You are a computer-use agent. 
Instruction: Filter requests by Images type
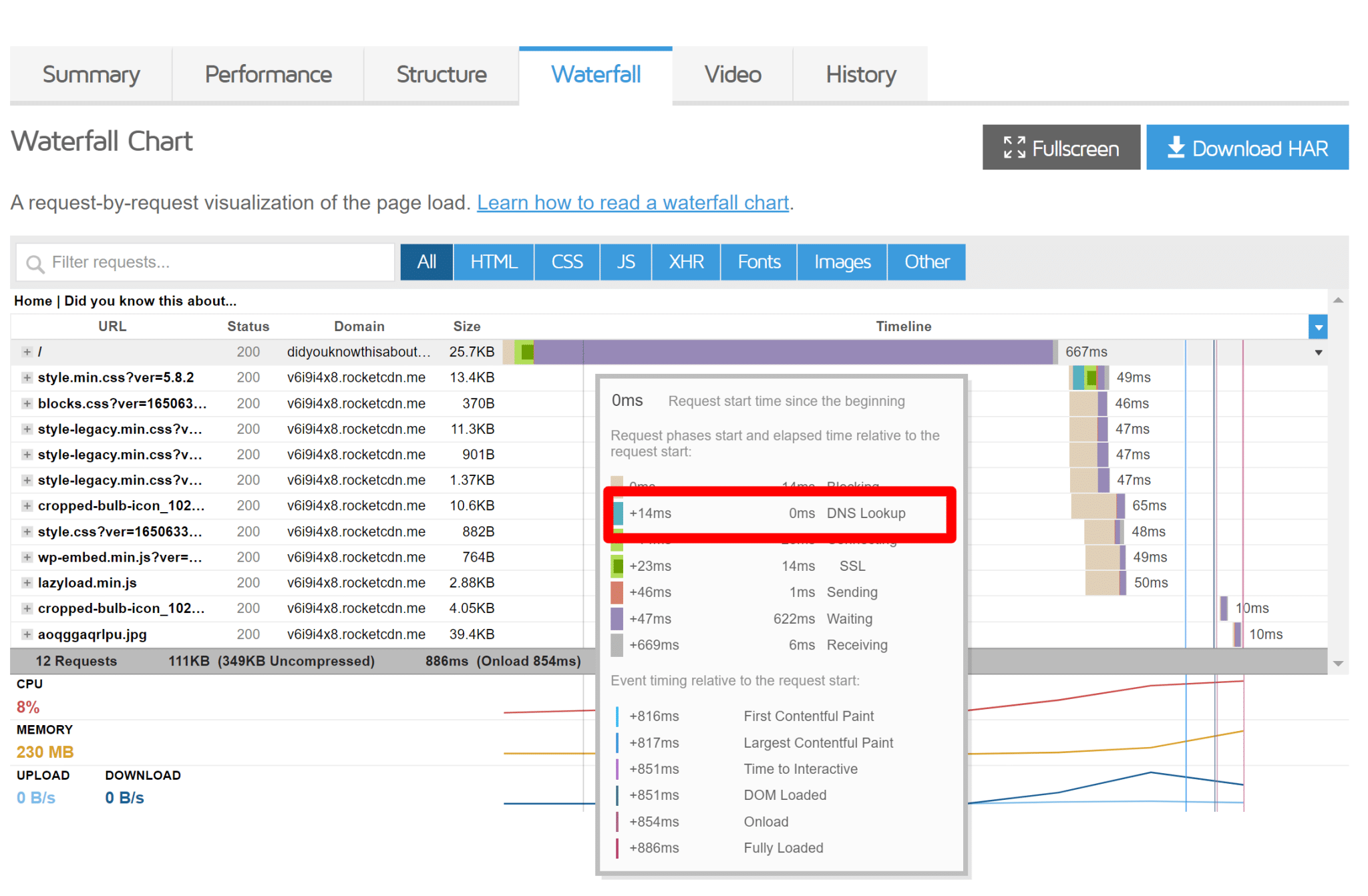click(x=842, y=262)
